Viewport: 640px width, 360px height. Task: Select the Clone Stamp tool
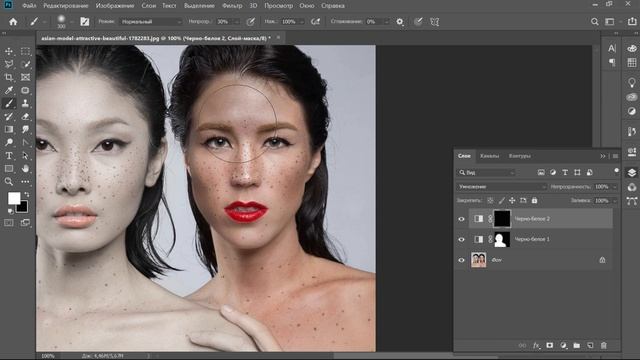25,103
